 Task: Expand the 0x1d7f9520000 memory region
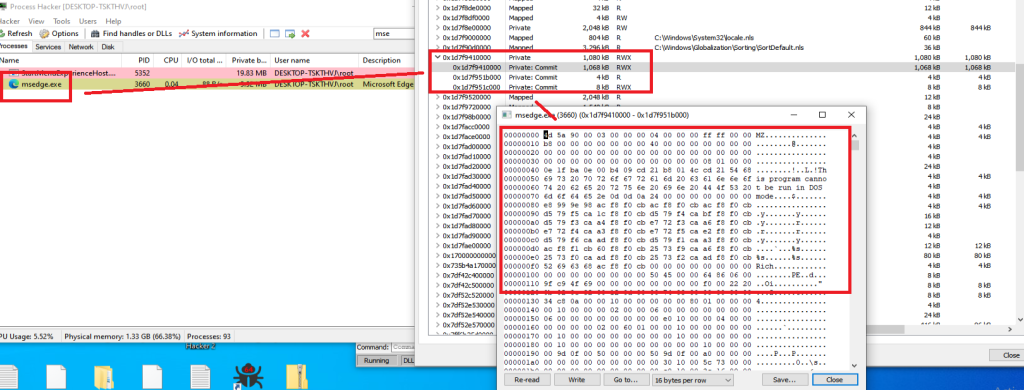point(437,97)
